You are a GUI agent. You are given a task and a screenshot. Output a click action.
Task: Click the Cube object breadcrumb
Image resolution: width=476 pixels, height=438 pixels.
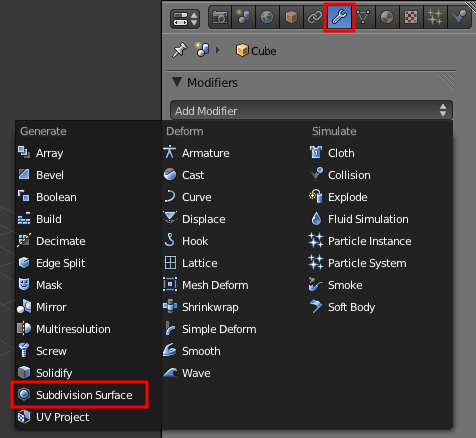pos(256,51)
